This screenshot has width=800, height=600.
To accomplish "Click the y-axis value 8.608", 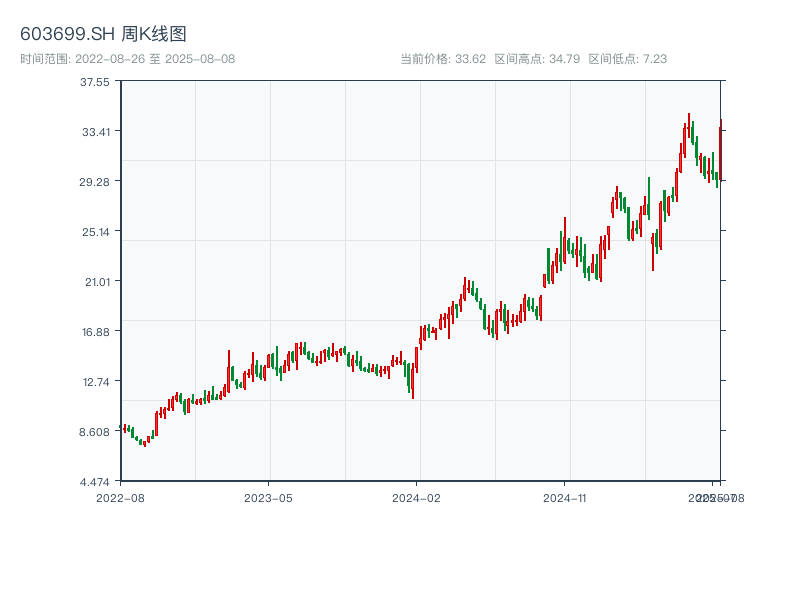I will click(x=94, y=432).
